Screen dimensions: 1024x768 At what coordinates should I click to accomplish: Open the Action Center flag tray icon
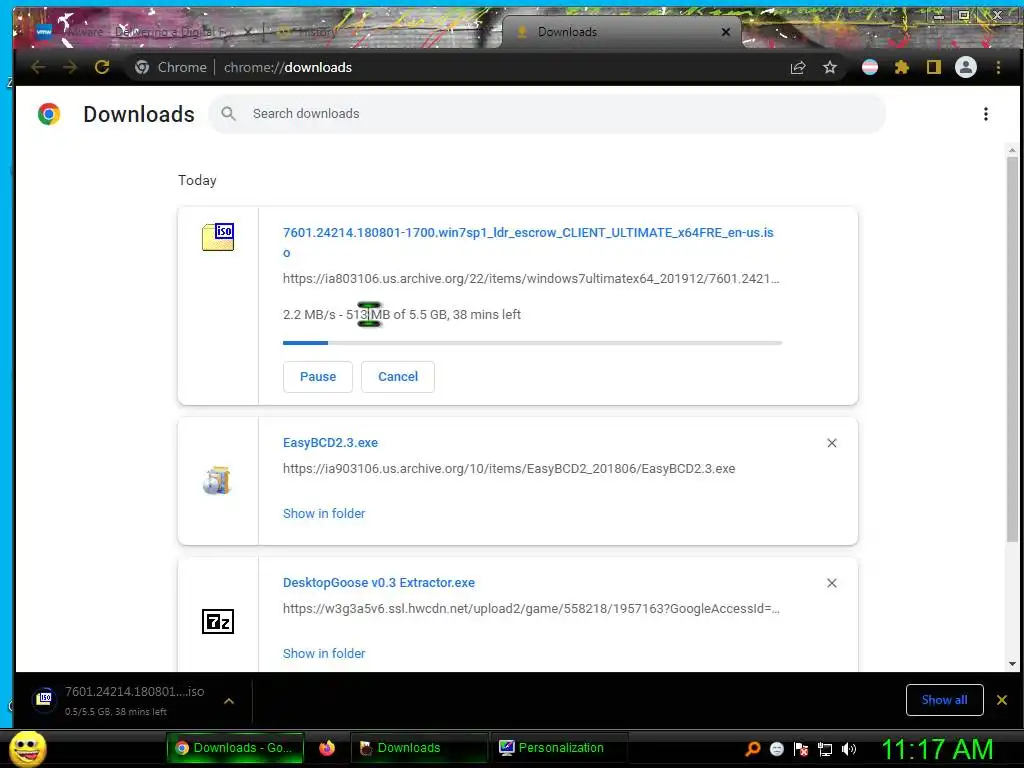(801, 749)
